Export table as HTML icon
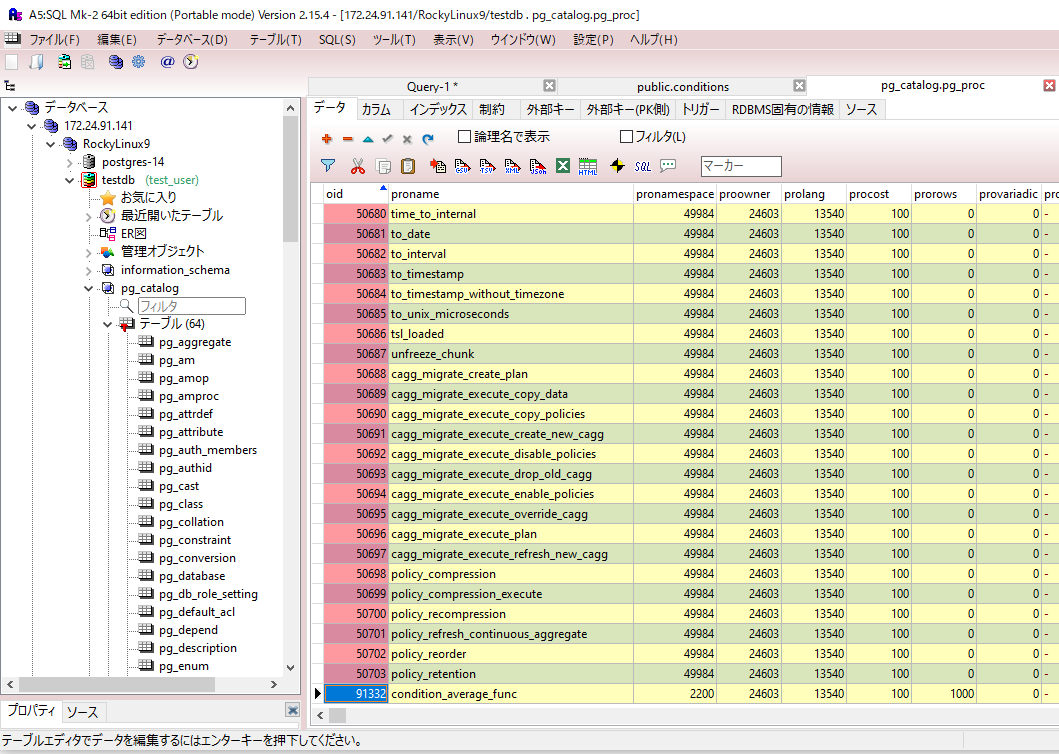Screen dimensions: 1059x754 click(588, 166)
